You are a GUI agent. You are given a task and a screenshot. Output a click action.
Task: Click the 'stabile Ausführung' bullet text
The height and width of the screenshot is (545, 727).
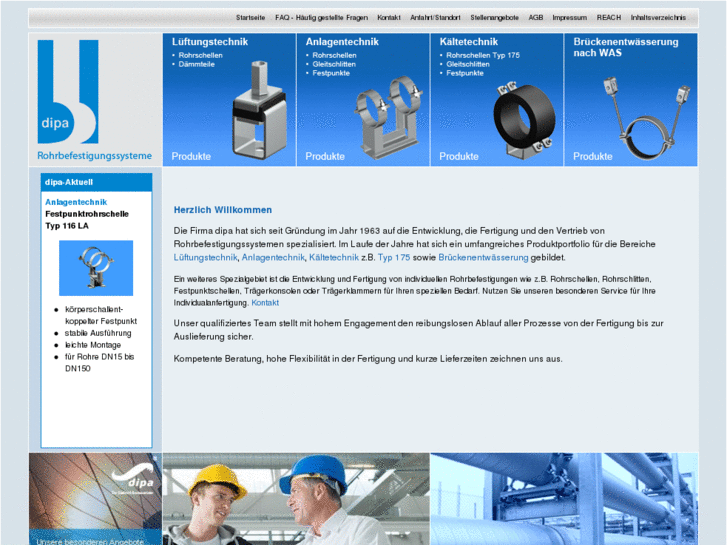pyautogui.click(x=98, y=333)
